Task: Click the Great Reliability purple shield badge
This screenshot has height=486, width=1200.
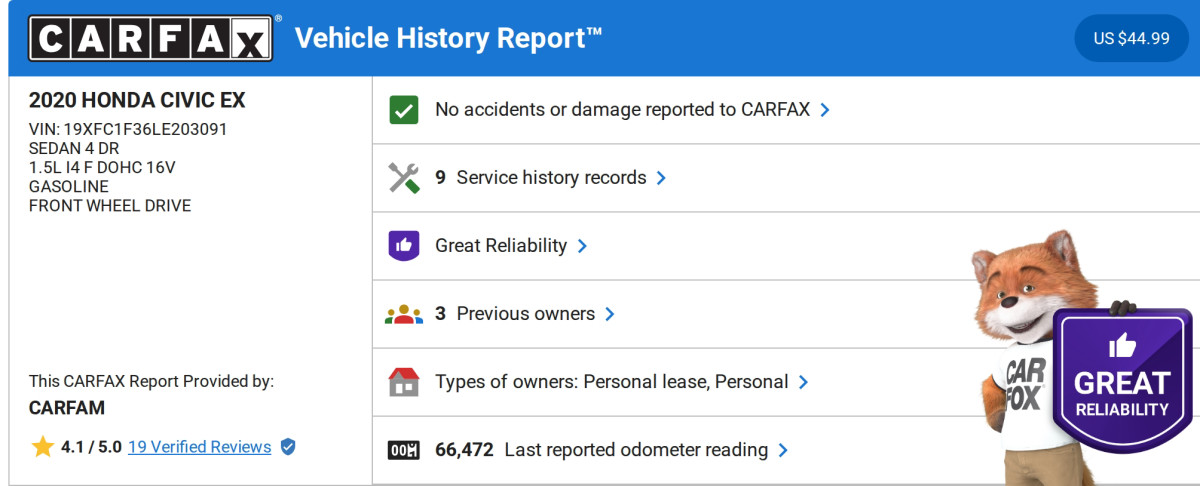Action: [1122, 380]
